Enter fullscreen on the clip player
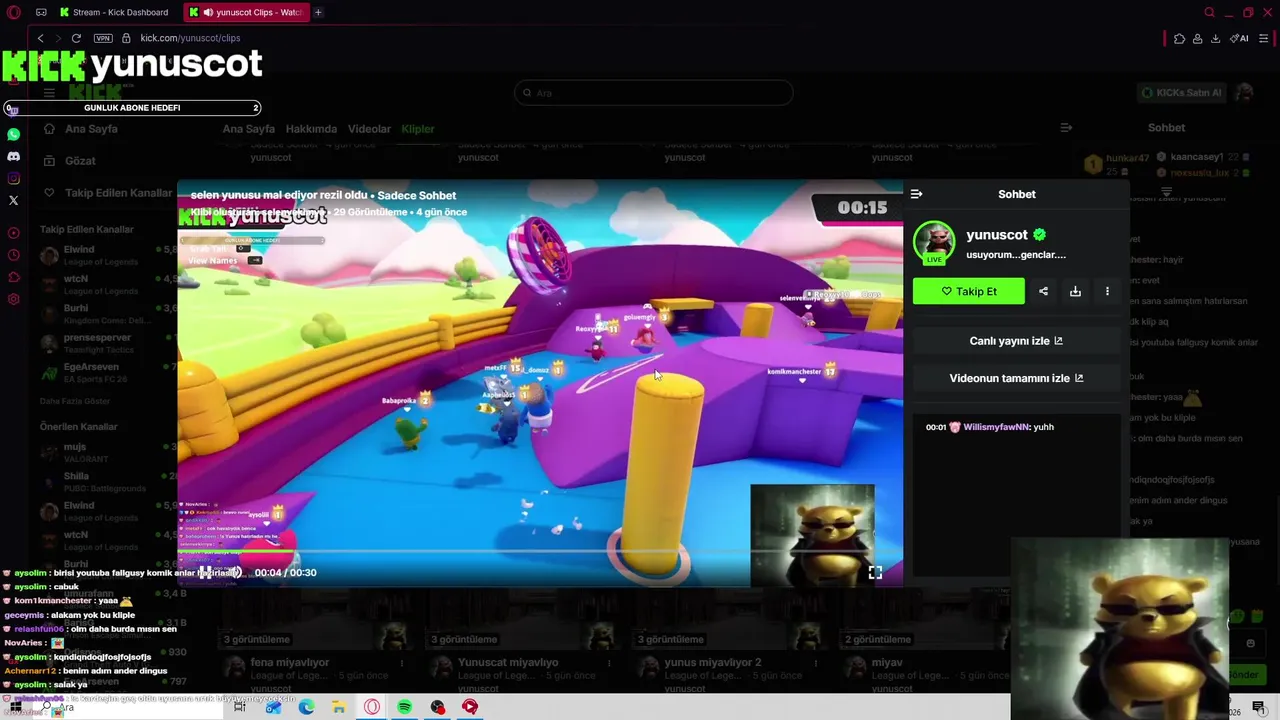Screen dimensions: 1280x720 tap(875, 572)
